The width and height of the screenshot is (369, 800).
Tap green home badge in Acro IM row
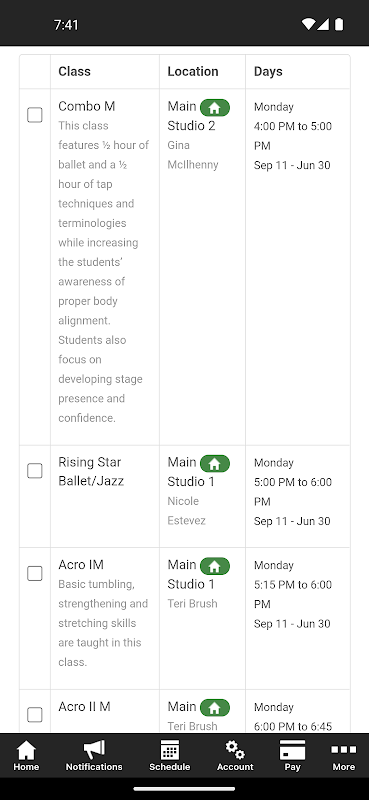(x=215, y=566)
